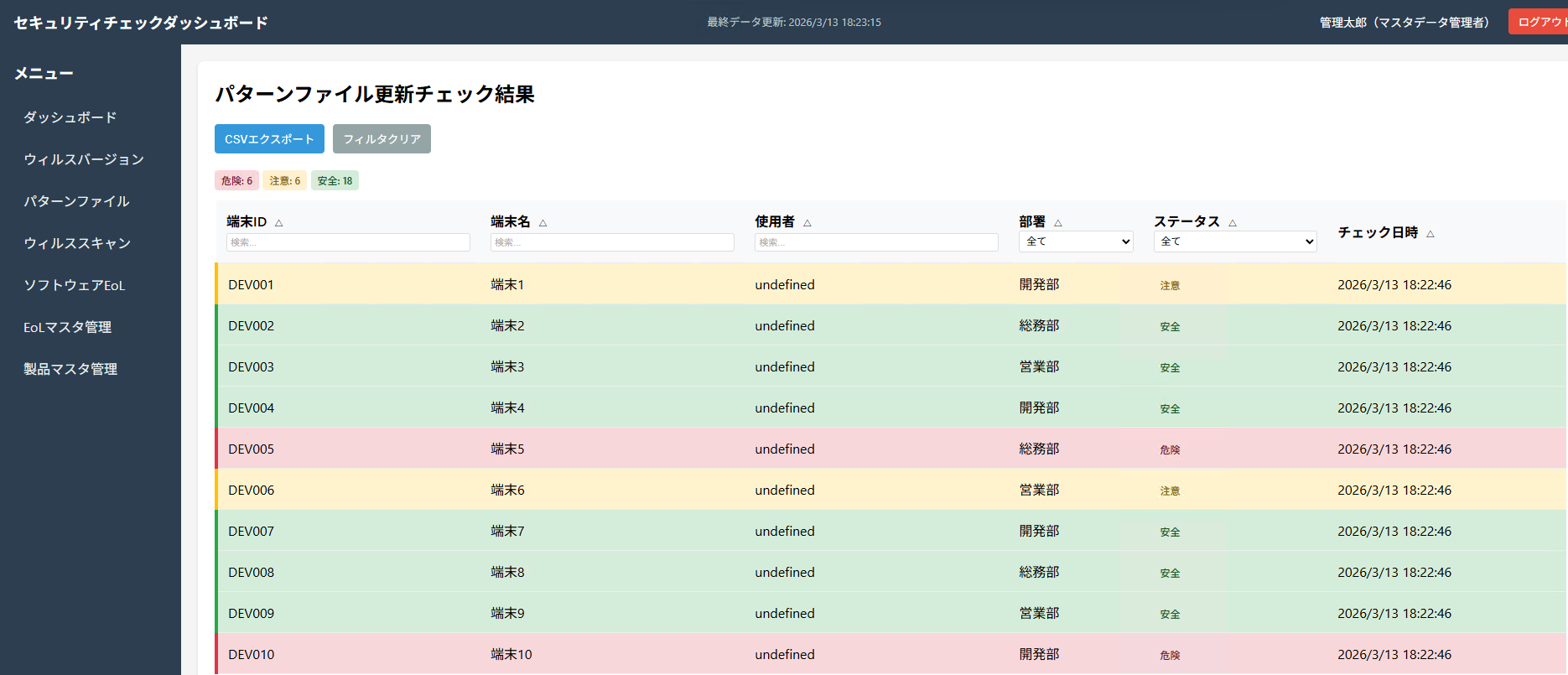Click 総務部 in the DEV002 row
1568x675 pixels.
[1039, 326]
